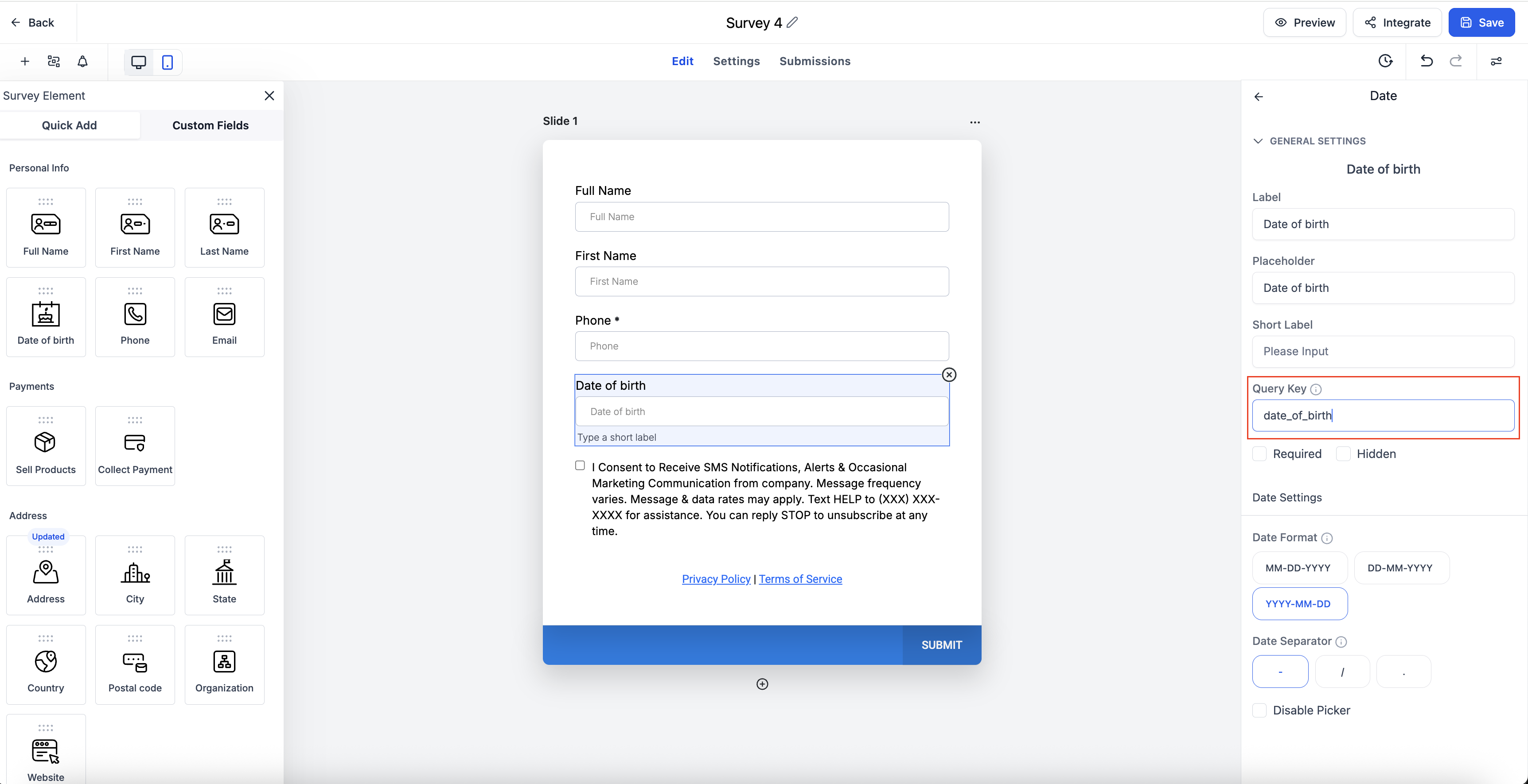Enable the Required checkbox
The image size is (1528, 784).
tap(1259, 454)
